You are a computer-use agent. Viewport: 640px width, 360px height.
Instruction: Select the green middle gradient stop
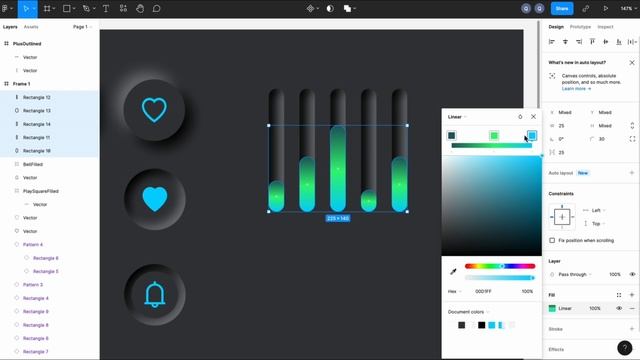[494, 136]
